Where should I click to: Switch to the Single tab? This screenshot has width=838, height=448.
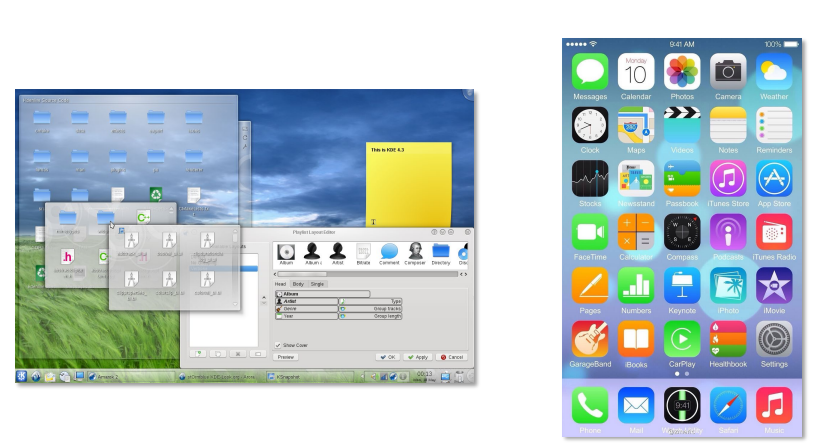pos(317,284)
